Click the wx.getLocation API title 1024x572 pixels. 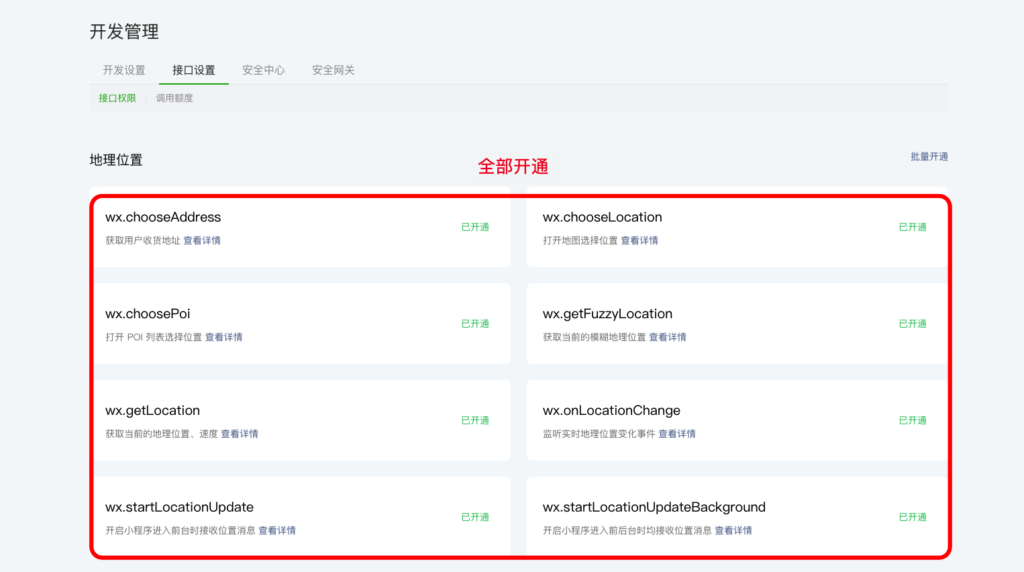(x=152, y=410)
